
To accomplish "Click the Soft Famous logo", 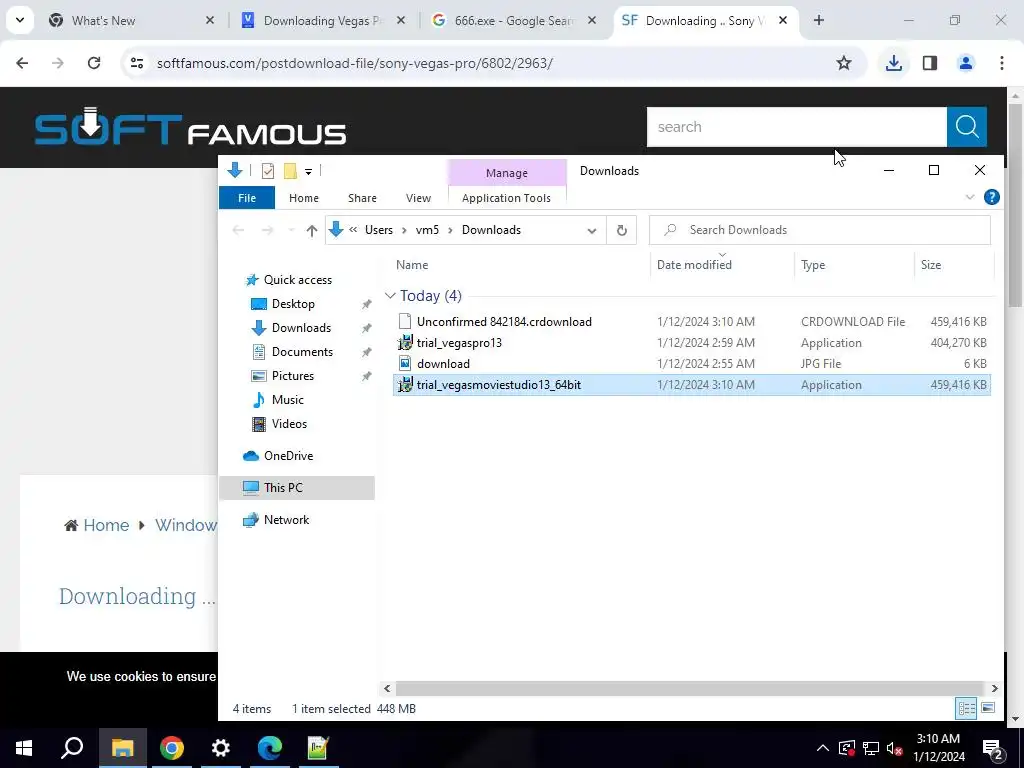I will pyautogui.click(x=190, y=127).
